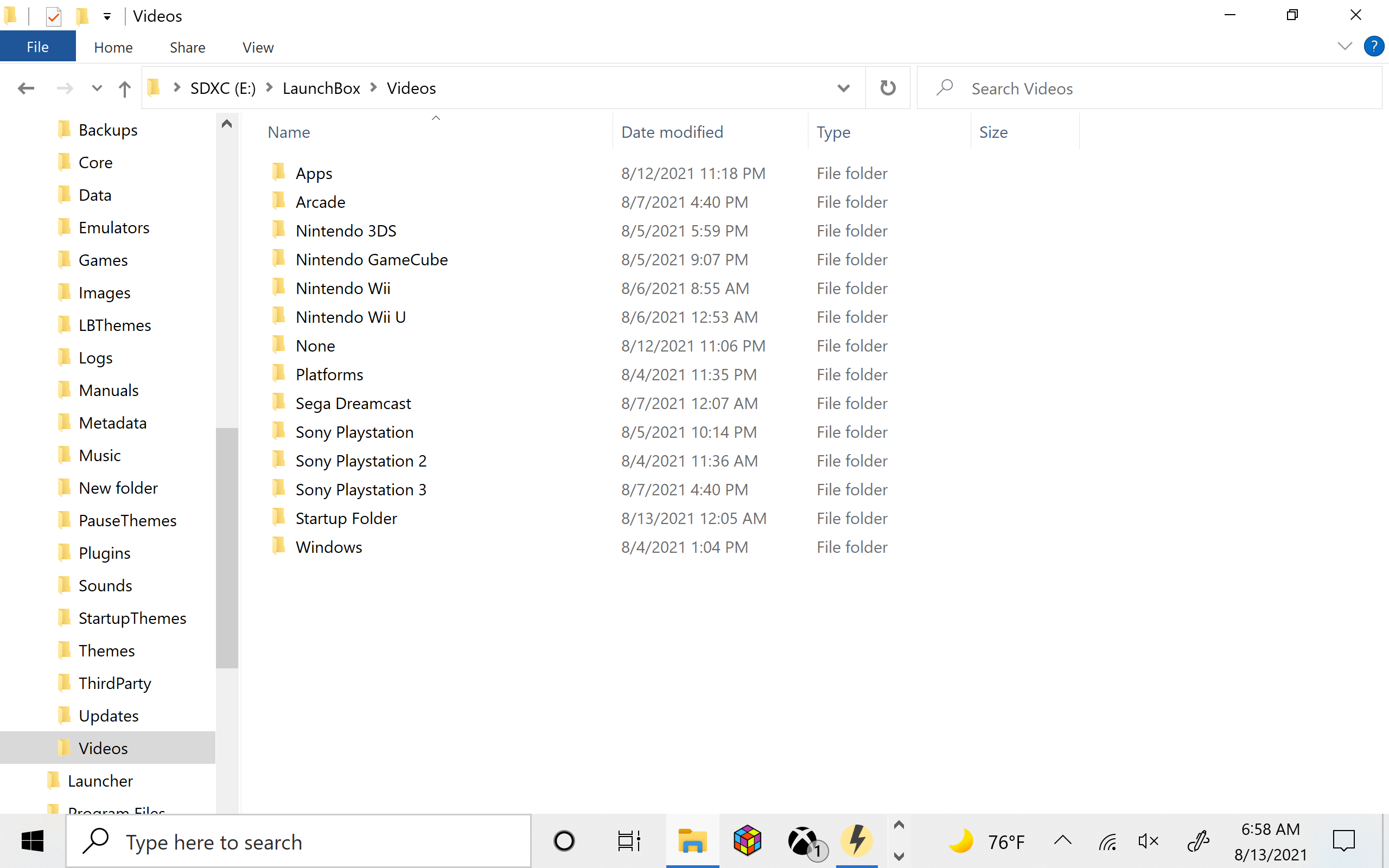The height and width of the screenshot is (868, 1389).
Task: Select the Apps folder
Action: [314, 173]
